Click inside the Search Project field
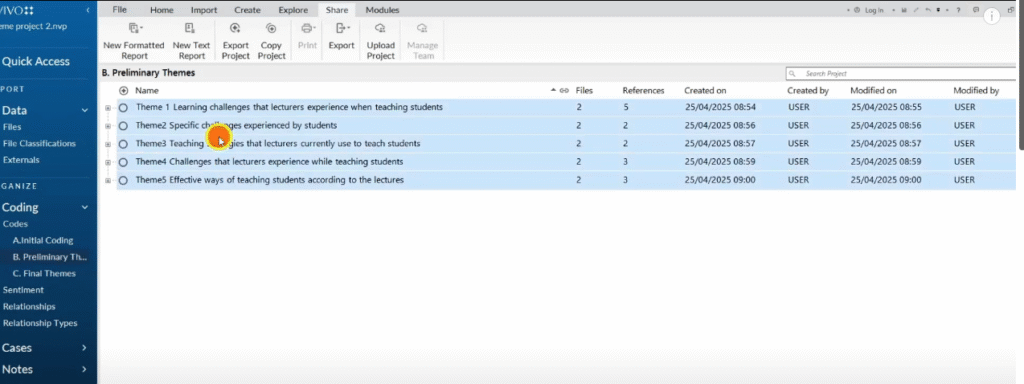Image resolution: width=1024 pixels, height=384 pixels. (901, 74)
